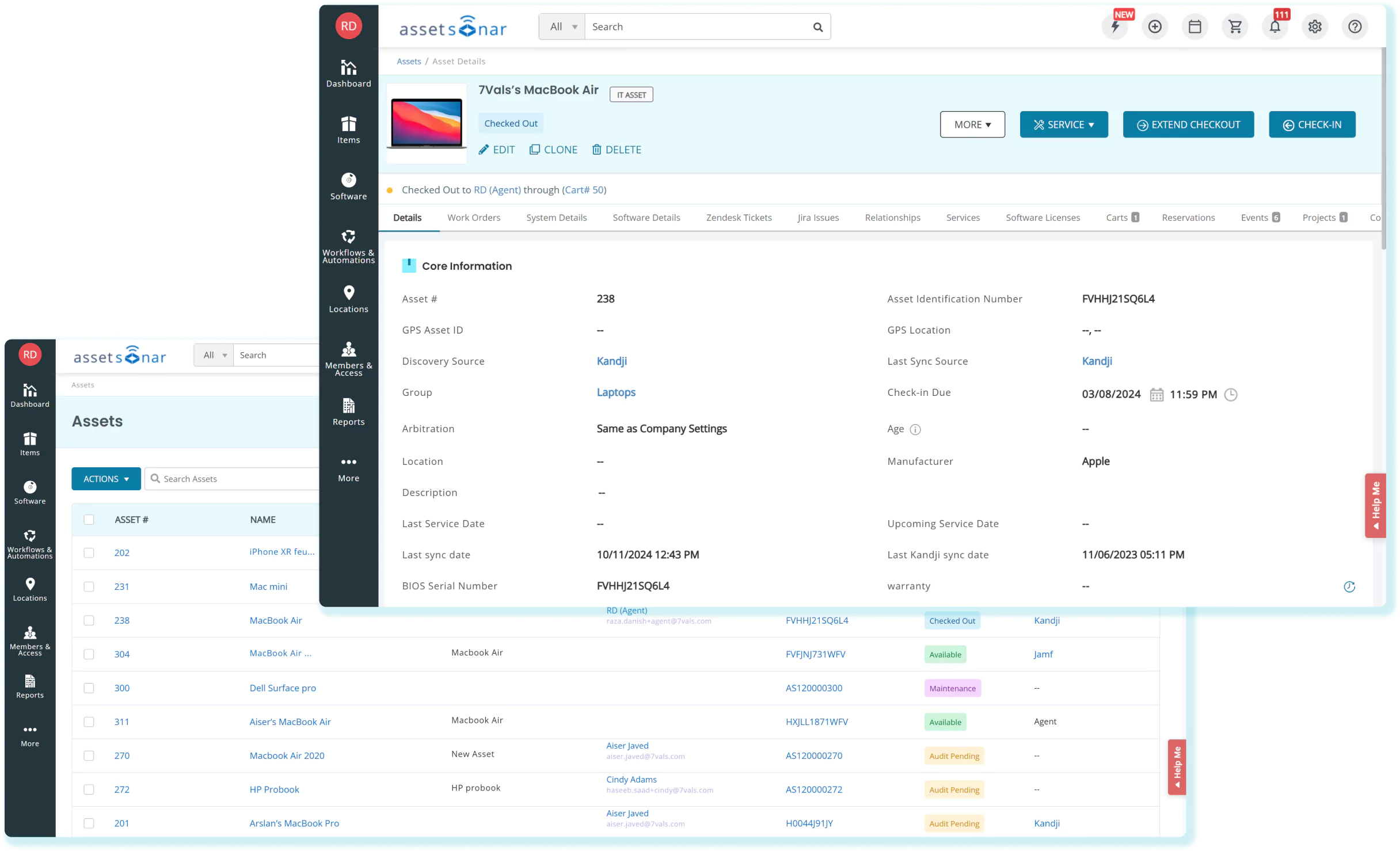Viewport: 1400px width, 851px height.
Task: Check the box for asset 272
Action: pos(89,790)
